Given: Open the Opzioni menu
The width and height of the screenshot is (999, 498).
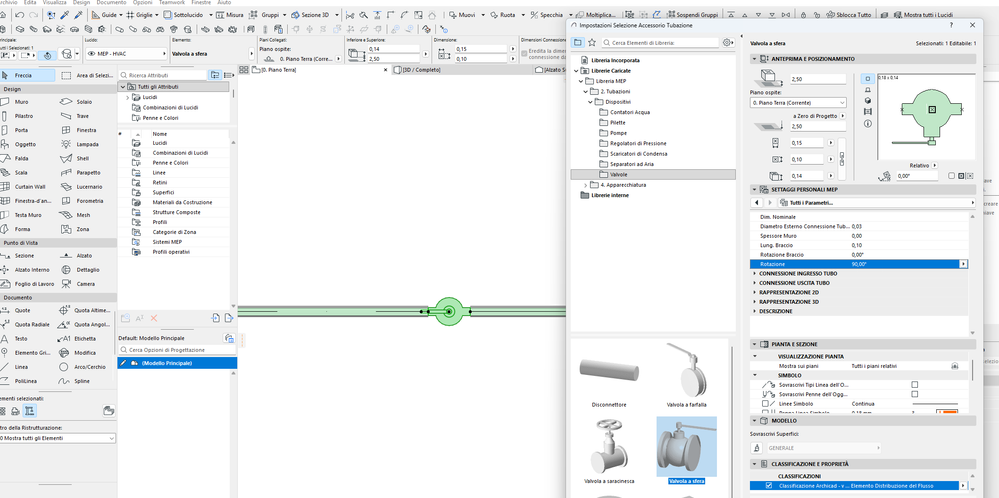Looking at the screenshot, I should 143,3.
